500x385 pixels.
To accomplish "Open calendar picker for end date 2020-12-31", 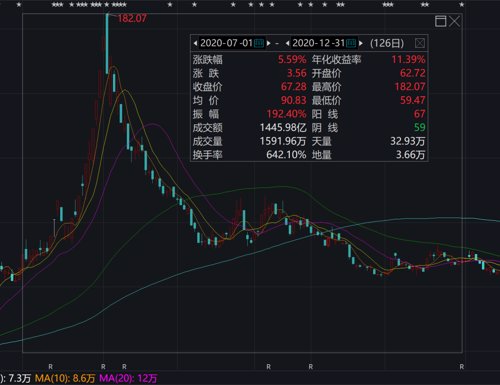I will [351, 43].
